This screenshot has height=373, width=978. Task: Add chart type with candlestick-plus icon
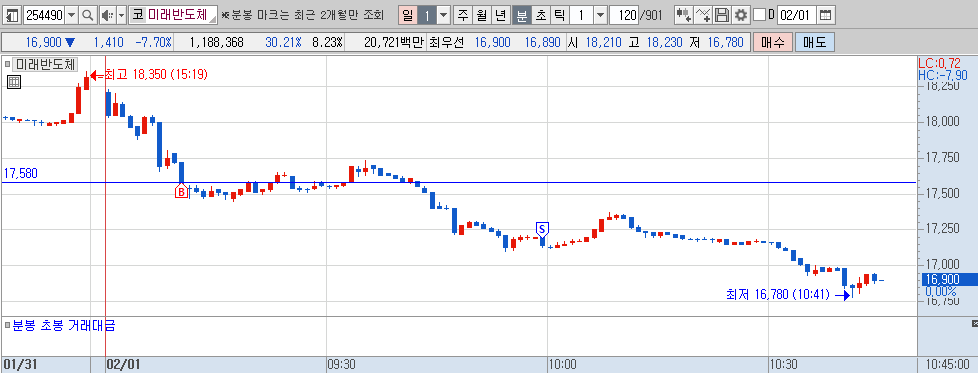point(683,14)
